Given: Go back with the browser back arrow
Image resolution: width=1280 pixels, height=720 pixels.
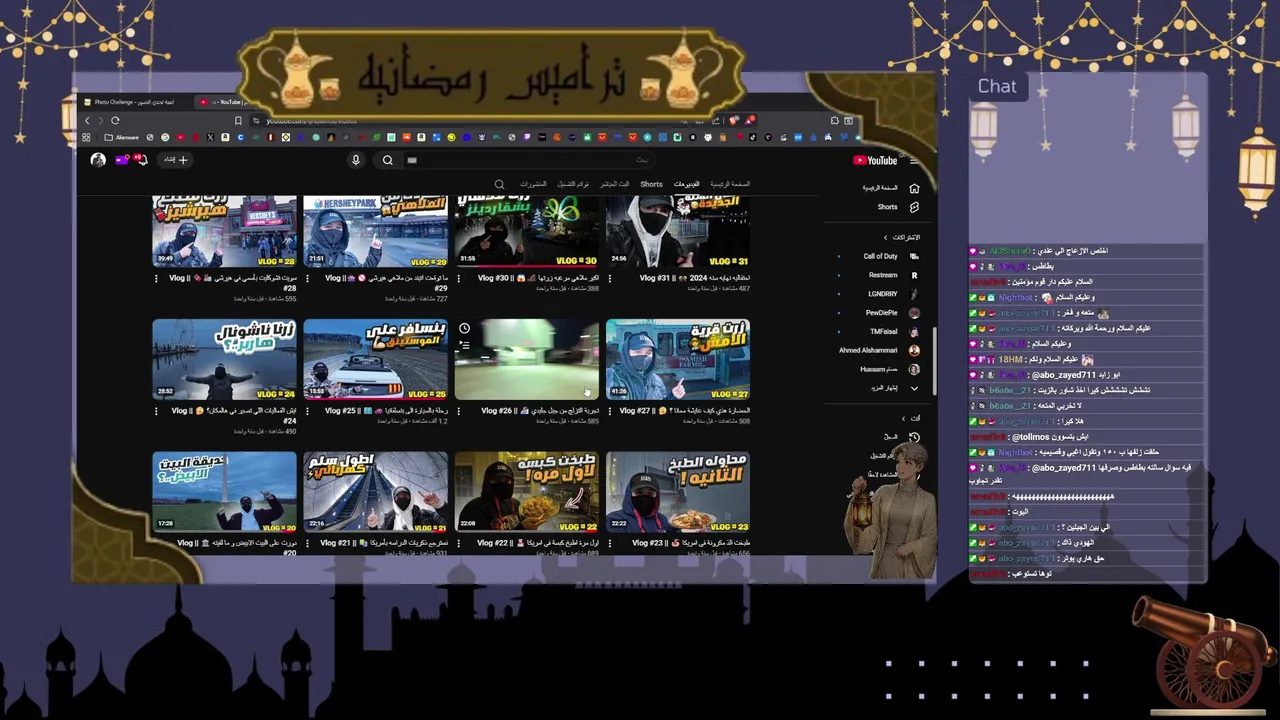Looking at the screenshot, I should coord(87,120).
